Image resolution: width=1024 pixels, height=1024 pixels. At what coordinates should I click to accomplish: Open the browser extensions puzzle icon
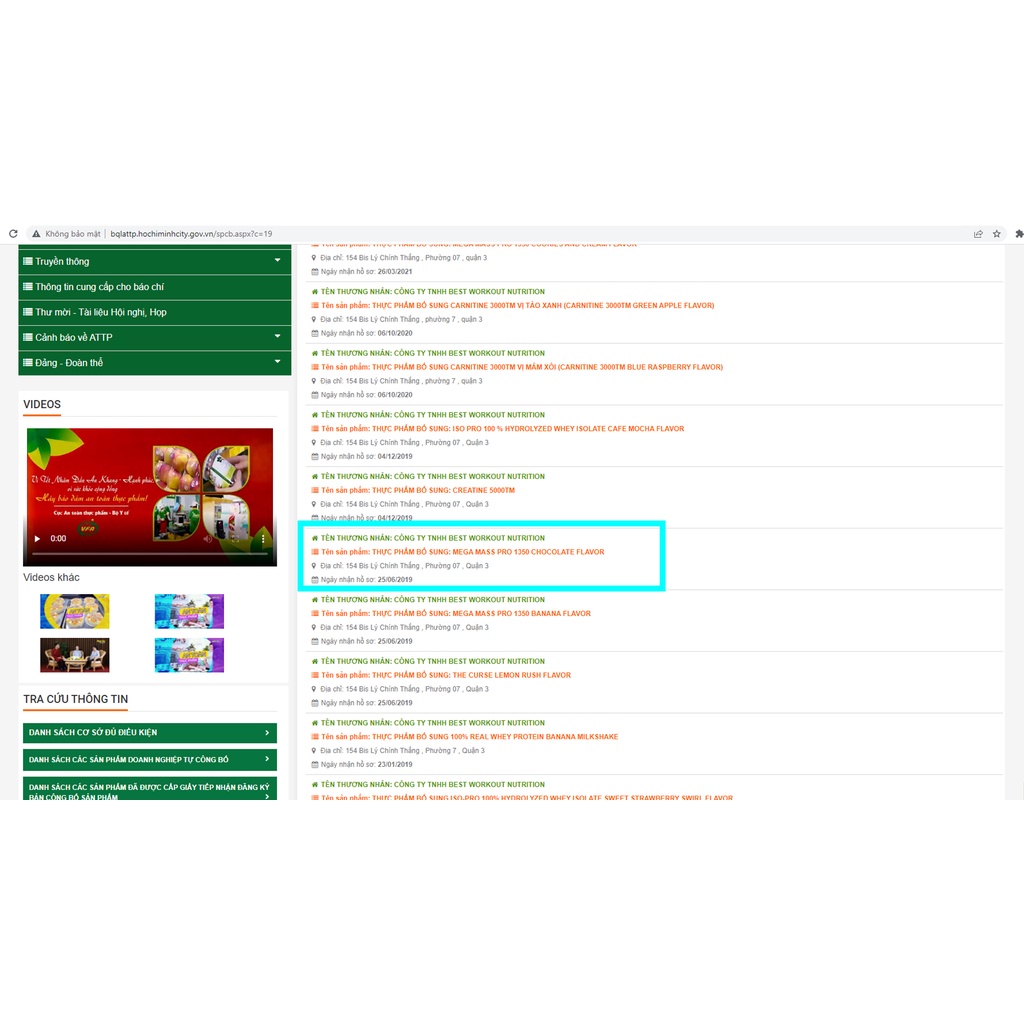coord(1018,234)
